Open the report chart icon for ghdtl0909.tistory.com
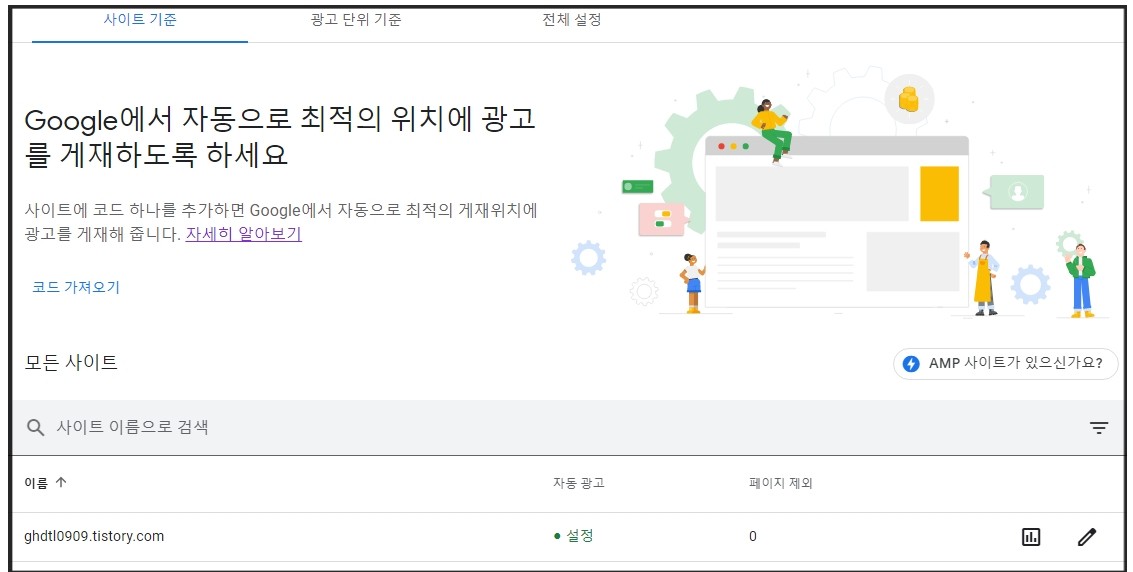1133x572 pixels. (1031, 537)
